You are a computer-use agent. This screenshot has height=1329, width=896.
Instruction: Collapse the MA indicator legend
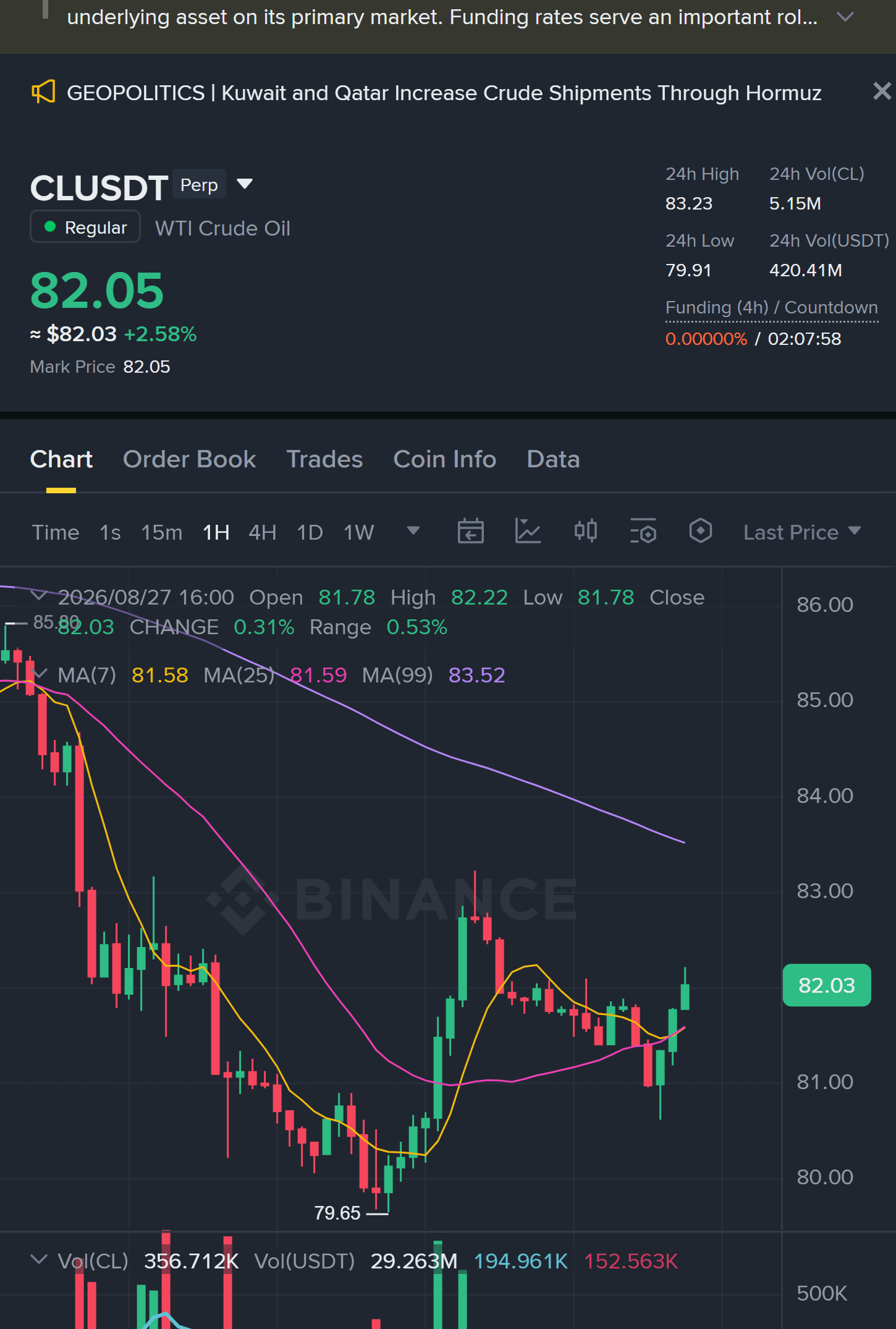39,673
